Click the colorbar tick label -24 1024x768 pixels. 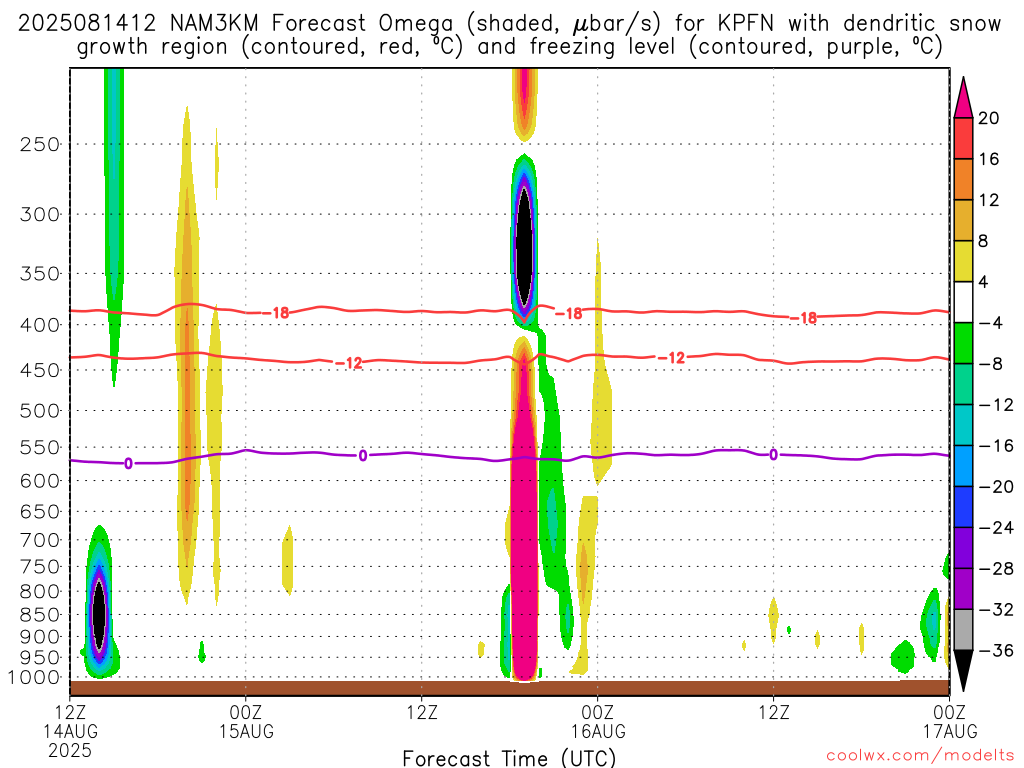997,528
